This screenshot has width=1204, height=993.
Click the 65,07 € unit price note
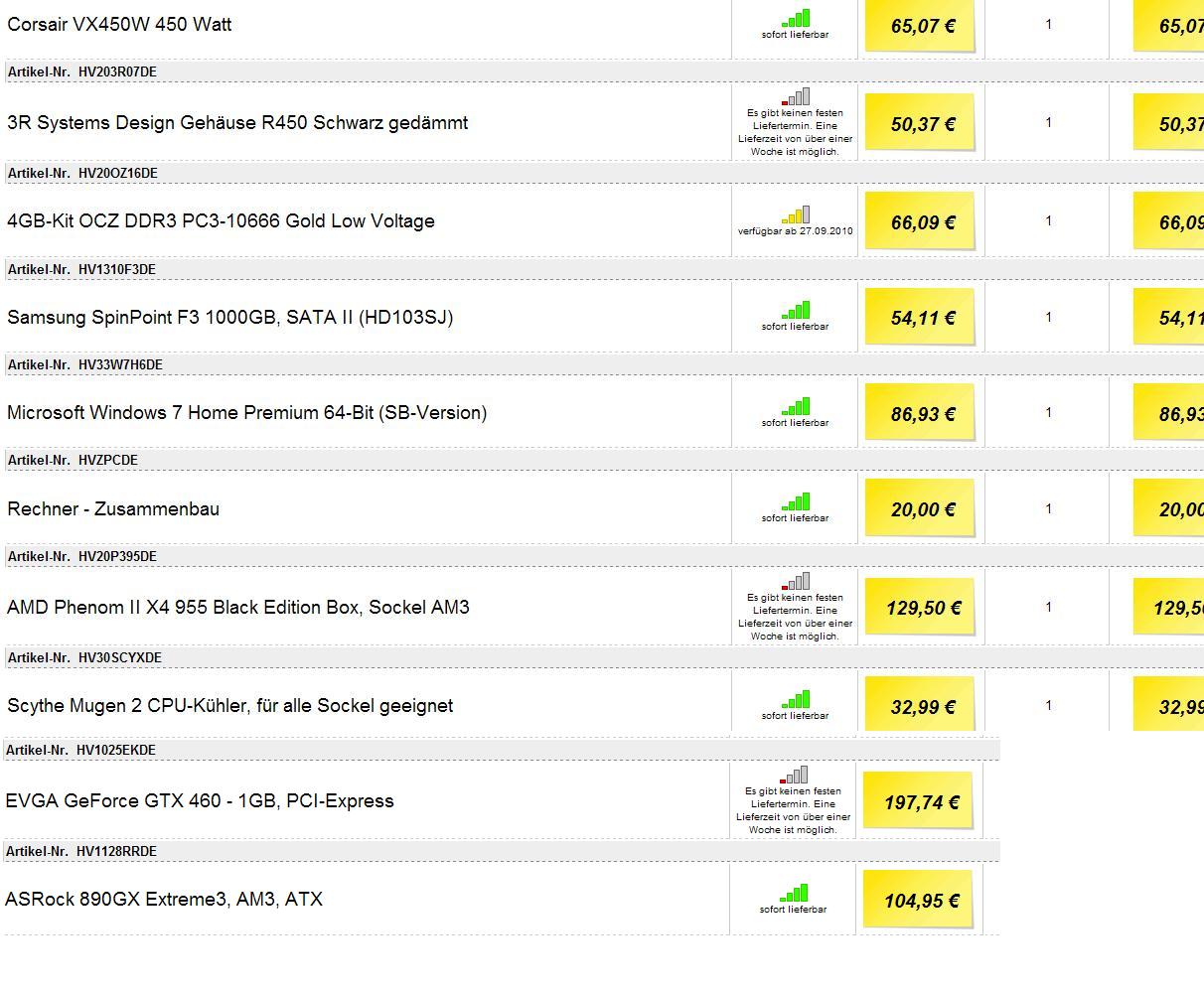[920, 25]
